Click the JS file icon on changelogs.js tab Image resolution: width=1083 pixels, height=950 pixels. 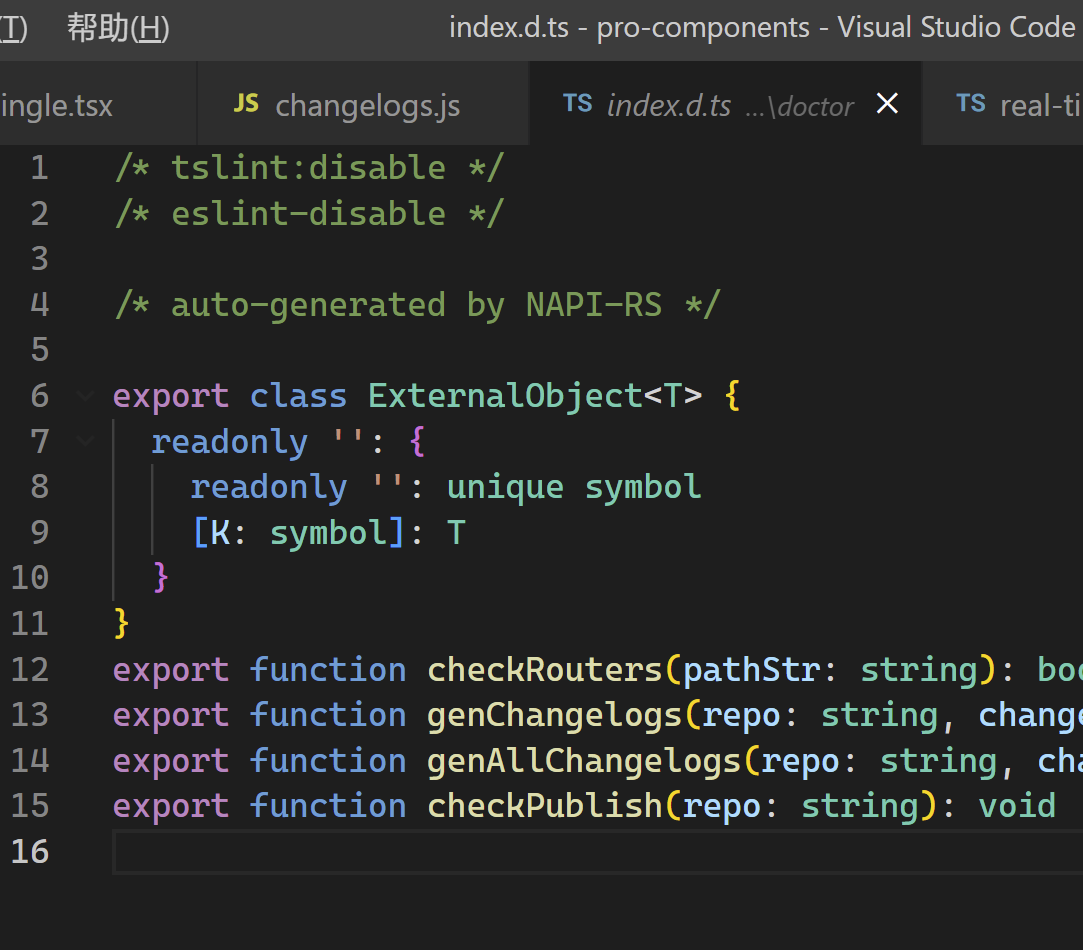coord(246,104)
